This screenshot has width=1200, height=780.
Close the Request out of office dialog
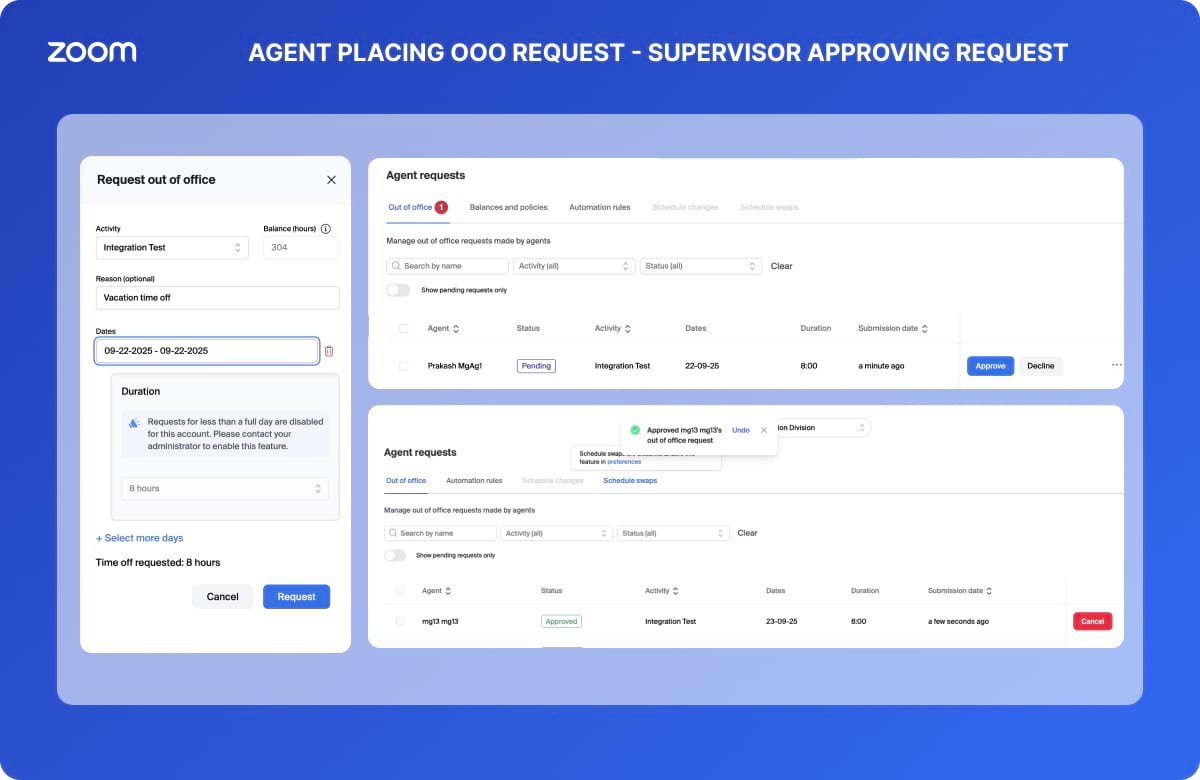pos(331,180)
